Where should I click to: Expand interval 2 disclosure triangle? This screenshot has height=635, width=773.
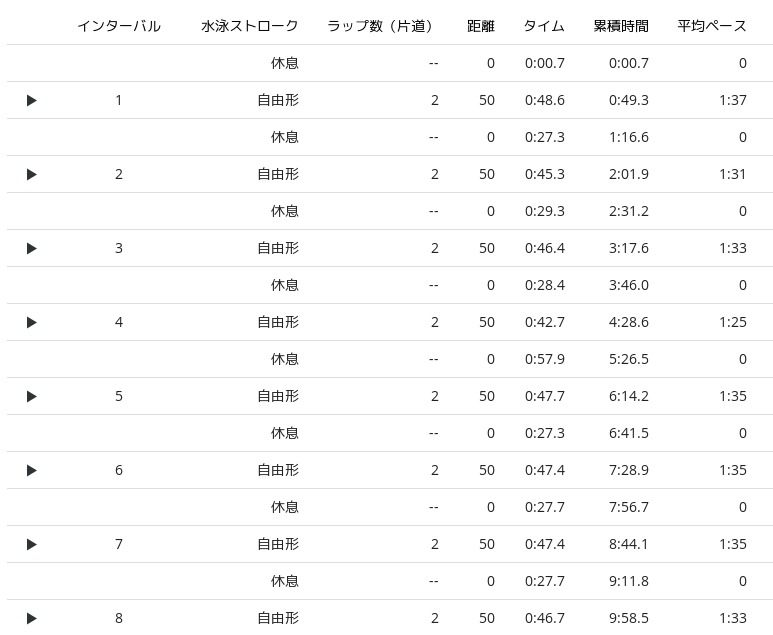coord(32,174)
